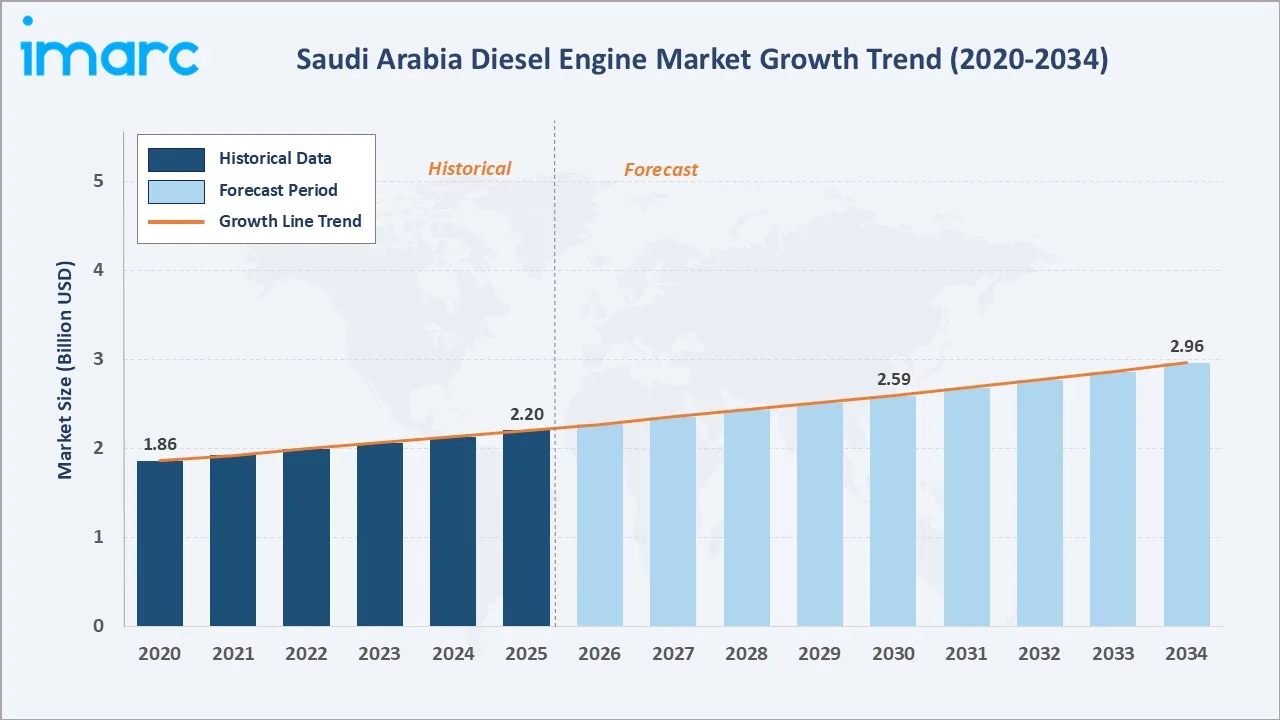
Task: Click the 2026 forecast bar
Action: click(x=600, y=525)
